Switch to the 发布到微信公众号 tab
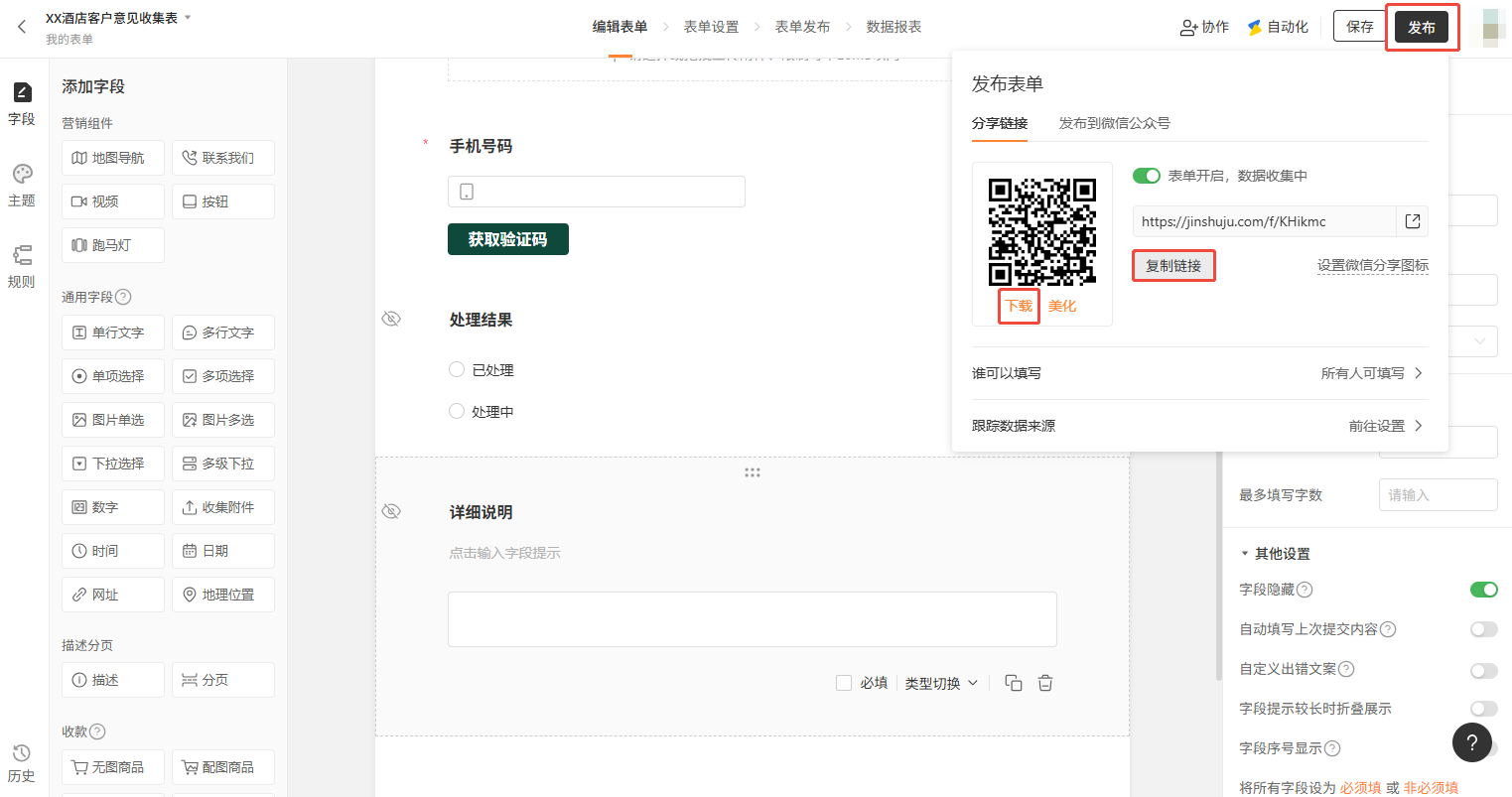The width and height of the screenshot is (1512, 797). pyautogui.click(x=1114, y=123)
